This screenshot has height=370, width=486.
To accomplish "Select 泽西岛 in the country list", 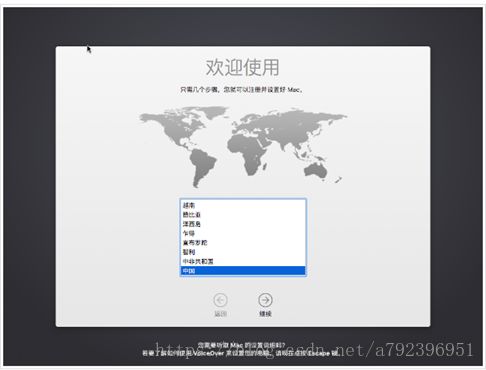I will click(243, 224).
